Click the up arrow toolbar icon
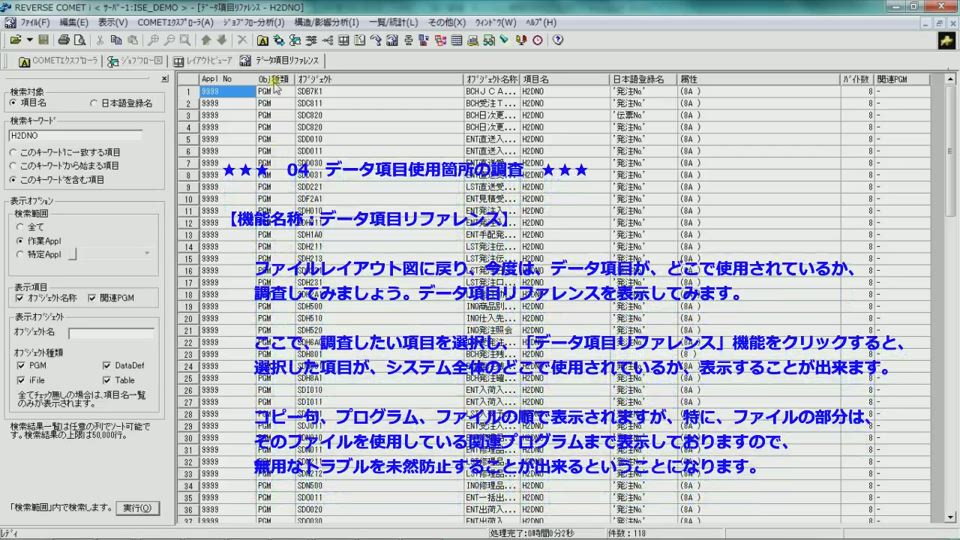The height and width of the screenshot is (540, 960). pyautogui.click(x=206, y=40)
